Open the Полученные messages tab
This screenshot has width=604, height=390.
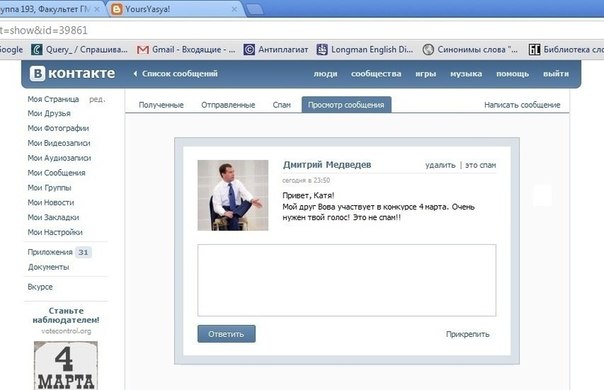click(161, 105)
